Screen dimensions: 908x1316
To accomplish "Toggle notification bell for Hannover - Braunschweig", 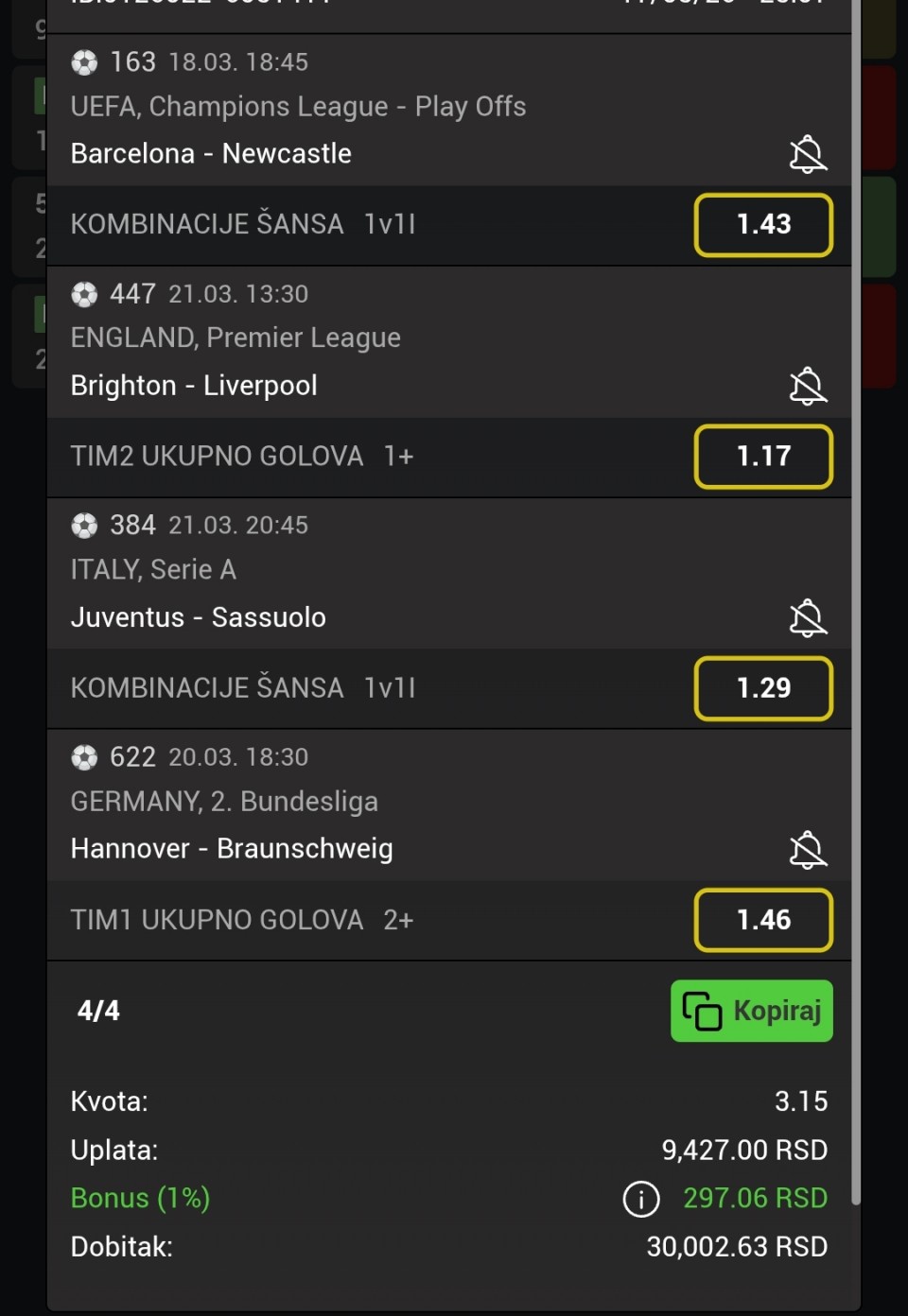I will click(808, 850).
